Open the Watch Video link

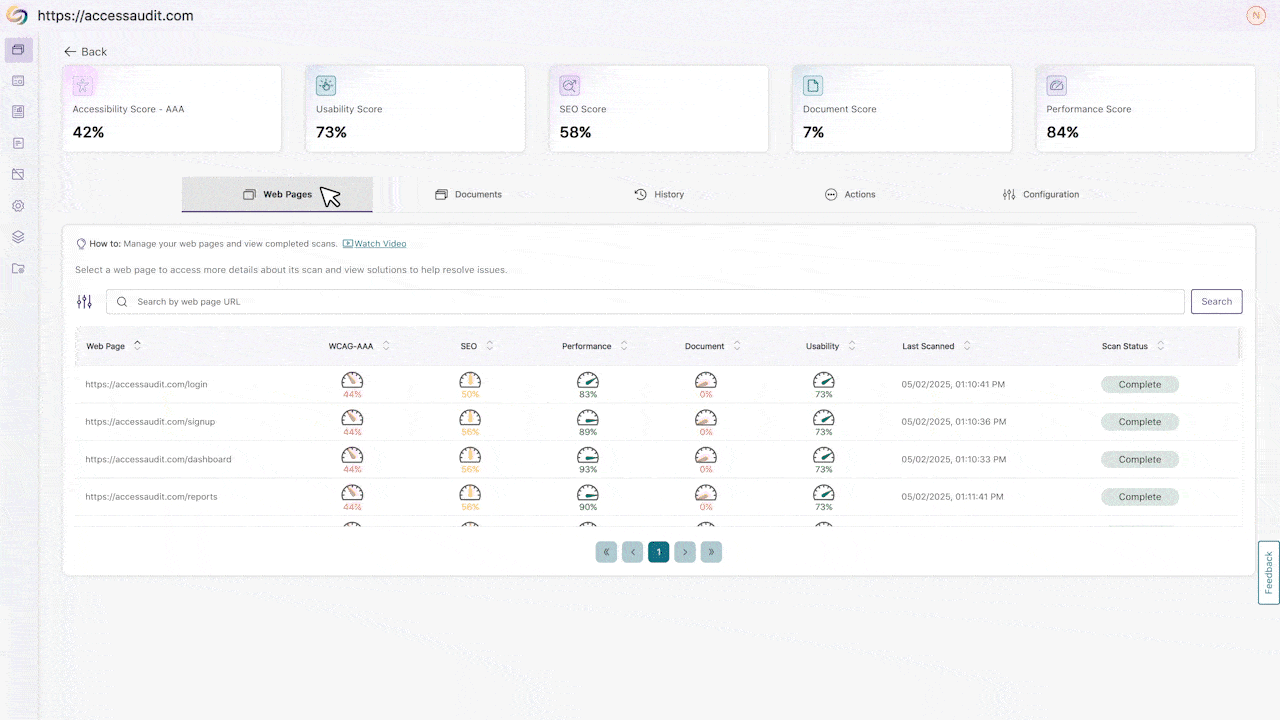coord(379,243)
